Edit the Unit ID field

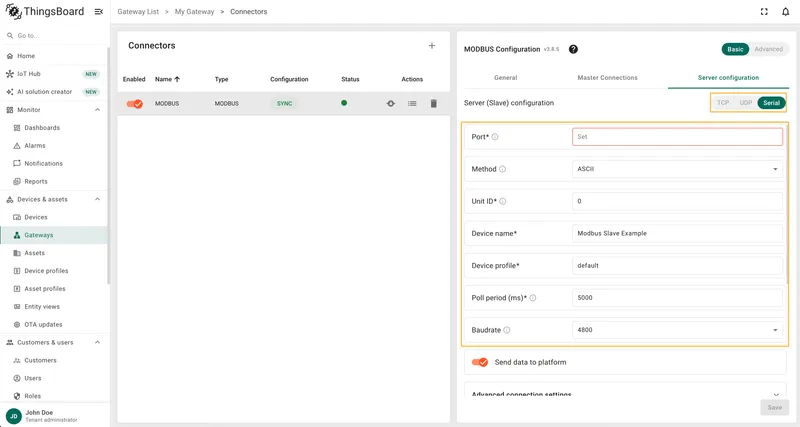(x=678, y=201)
